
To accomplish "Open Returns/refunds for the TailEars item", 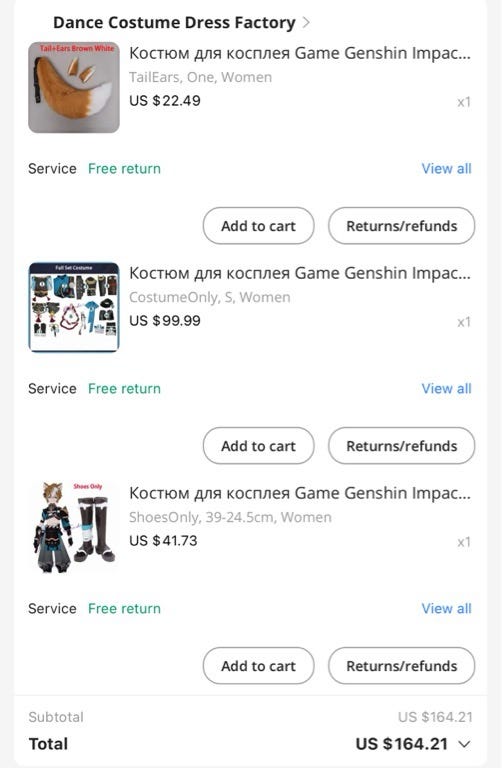I will pos(402,226).
